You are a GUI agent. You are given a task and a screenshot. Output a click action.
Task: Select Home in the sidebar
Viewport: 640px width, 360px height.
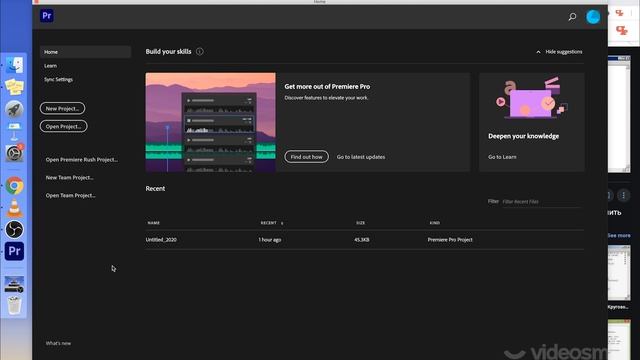85,52
